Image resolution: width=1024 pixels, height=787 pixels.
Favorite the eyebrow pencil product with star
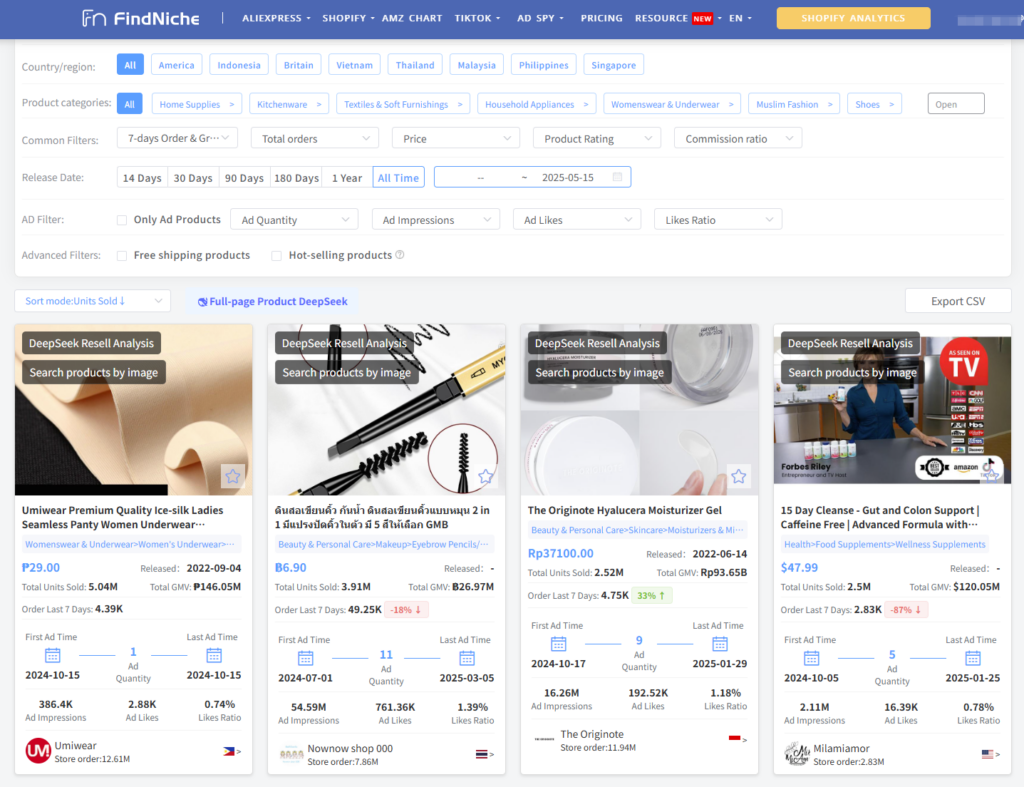coord(485,476)
